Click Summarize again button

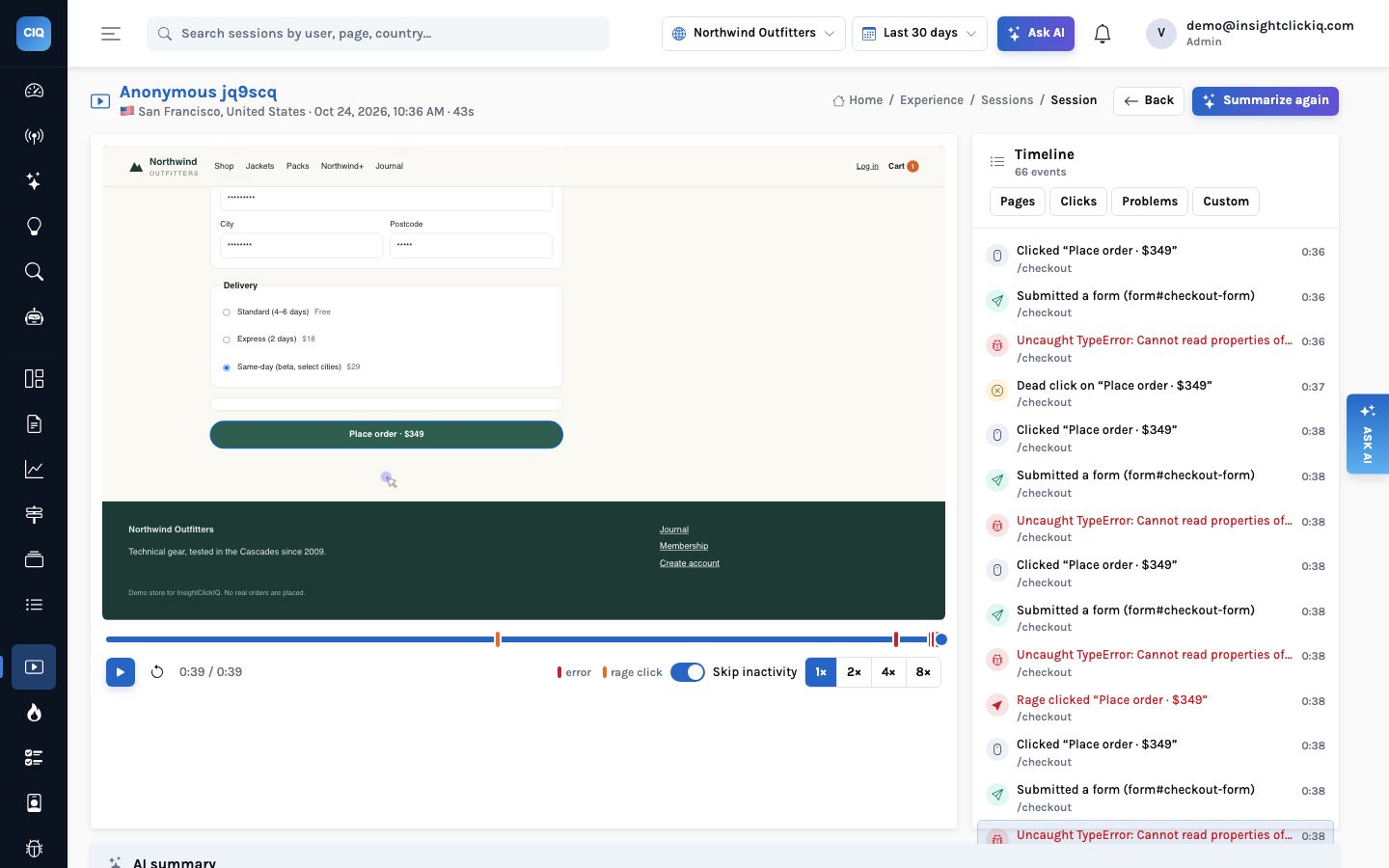pos(1266,100)
